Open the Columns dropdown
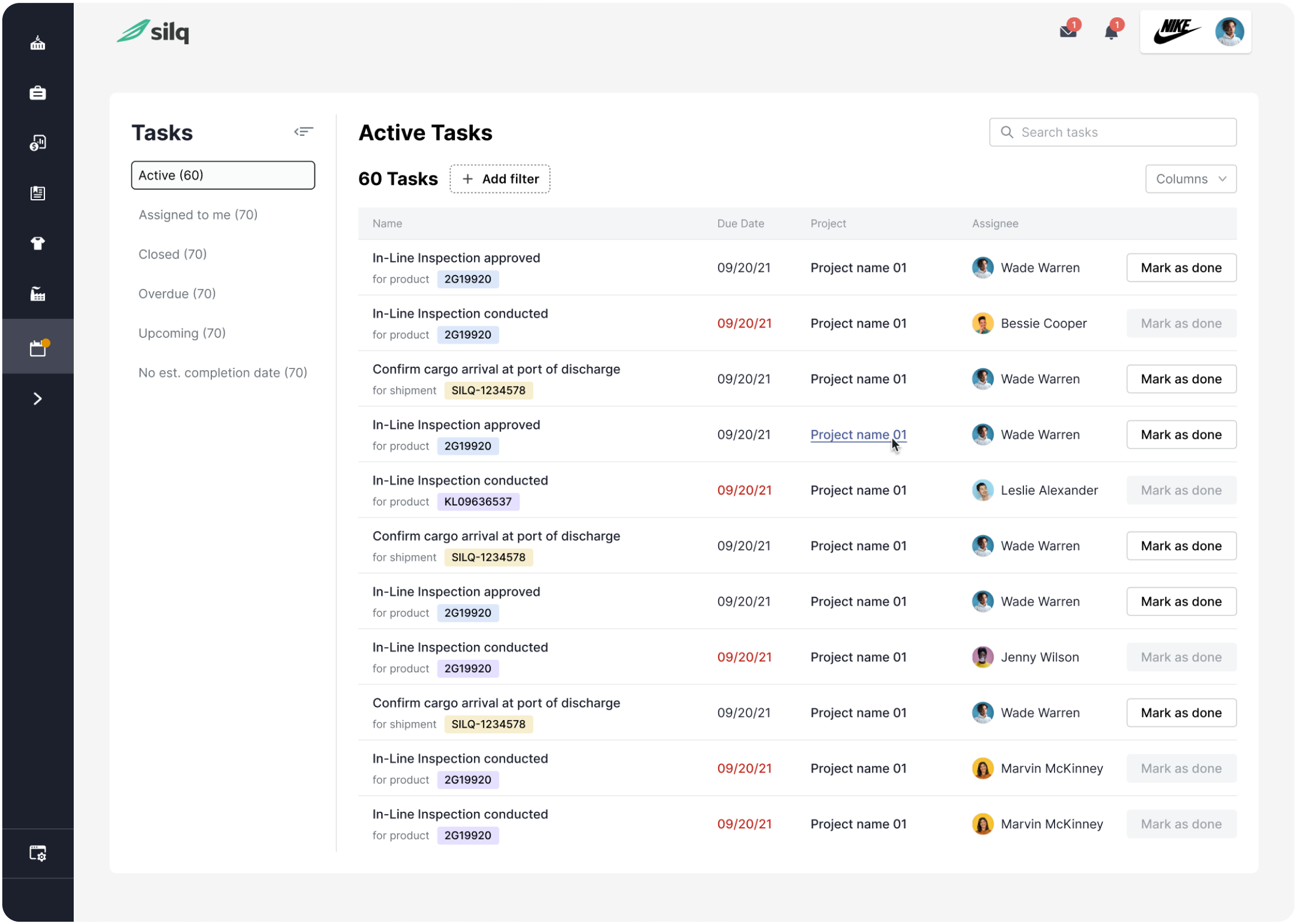Image resolution: width=1297 pixels, height=924 pixels. point(1190,179)
